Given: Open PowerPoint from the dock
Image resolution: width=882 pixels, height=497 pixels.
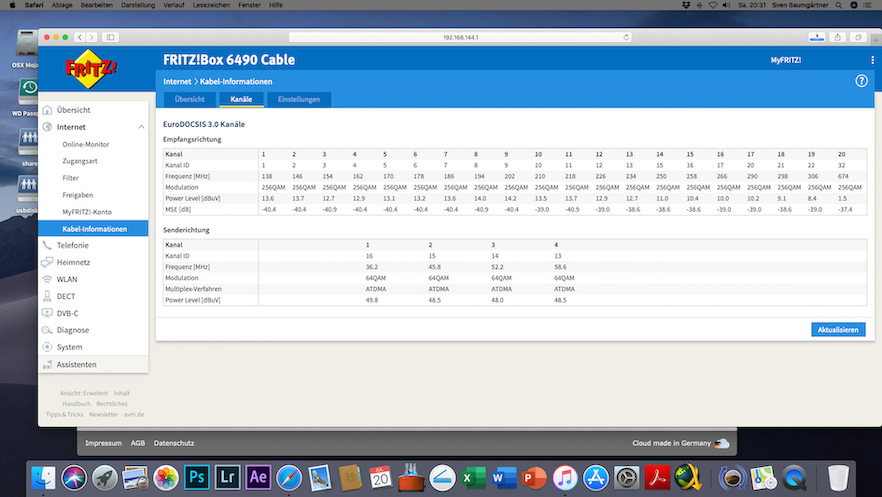Looking at the screenshot, I should (x=534, y=478).
